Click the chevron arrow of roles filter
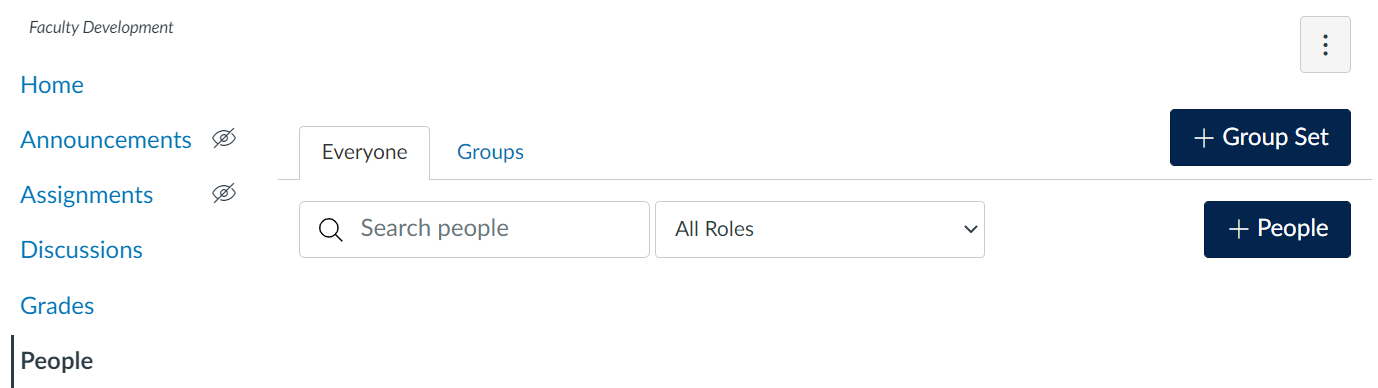1378x388 pixels. pos(969,229)
